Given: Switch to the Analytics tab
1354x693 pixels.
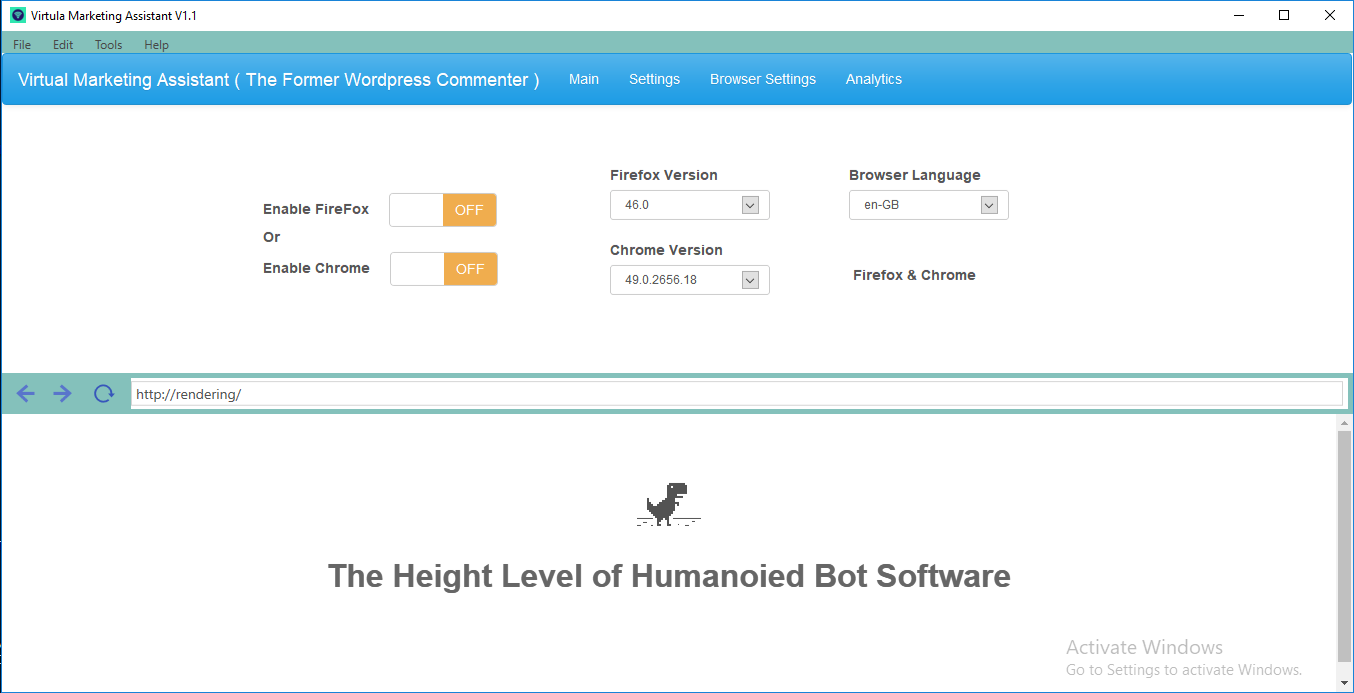Looking at the screenshot, I should [x=873, y=79].
